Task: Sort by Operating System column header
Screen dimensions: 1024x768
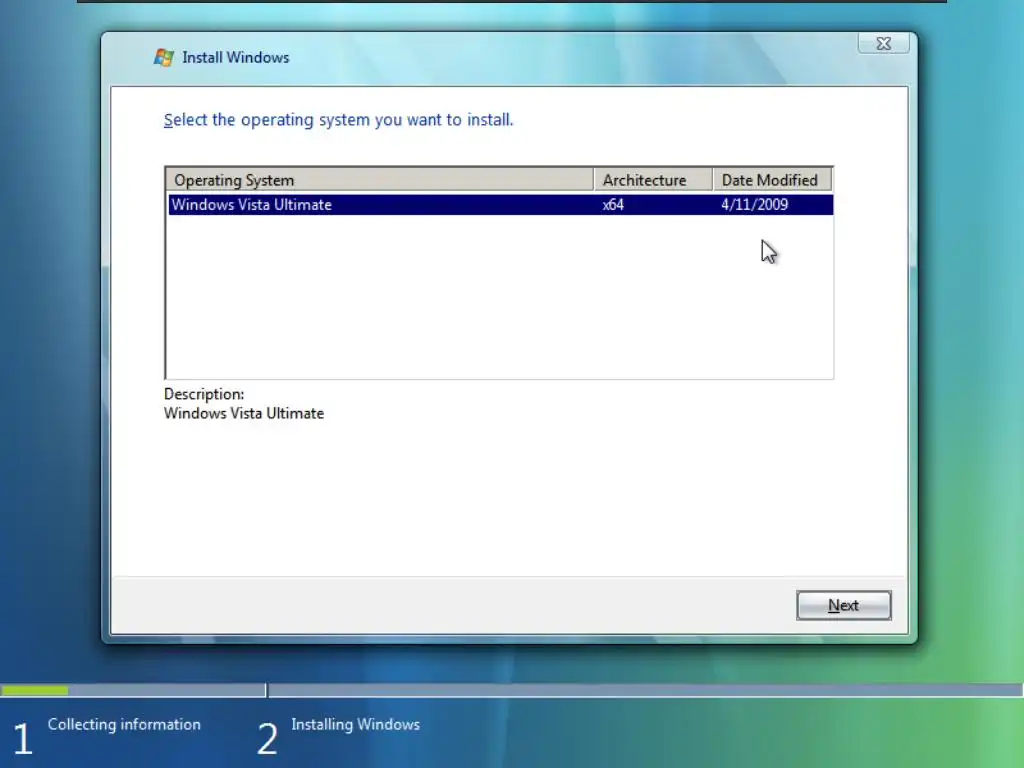Action: [380, 180]
